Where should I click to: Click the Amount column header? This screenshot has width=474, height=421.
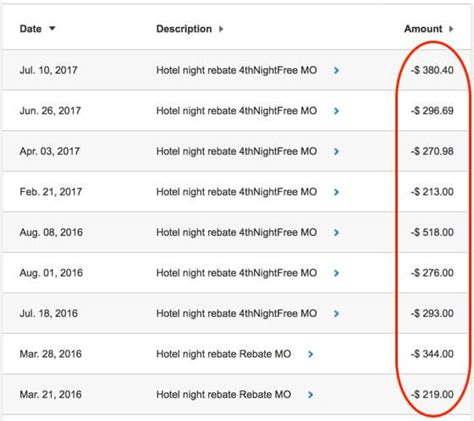coord(423,29)
